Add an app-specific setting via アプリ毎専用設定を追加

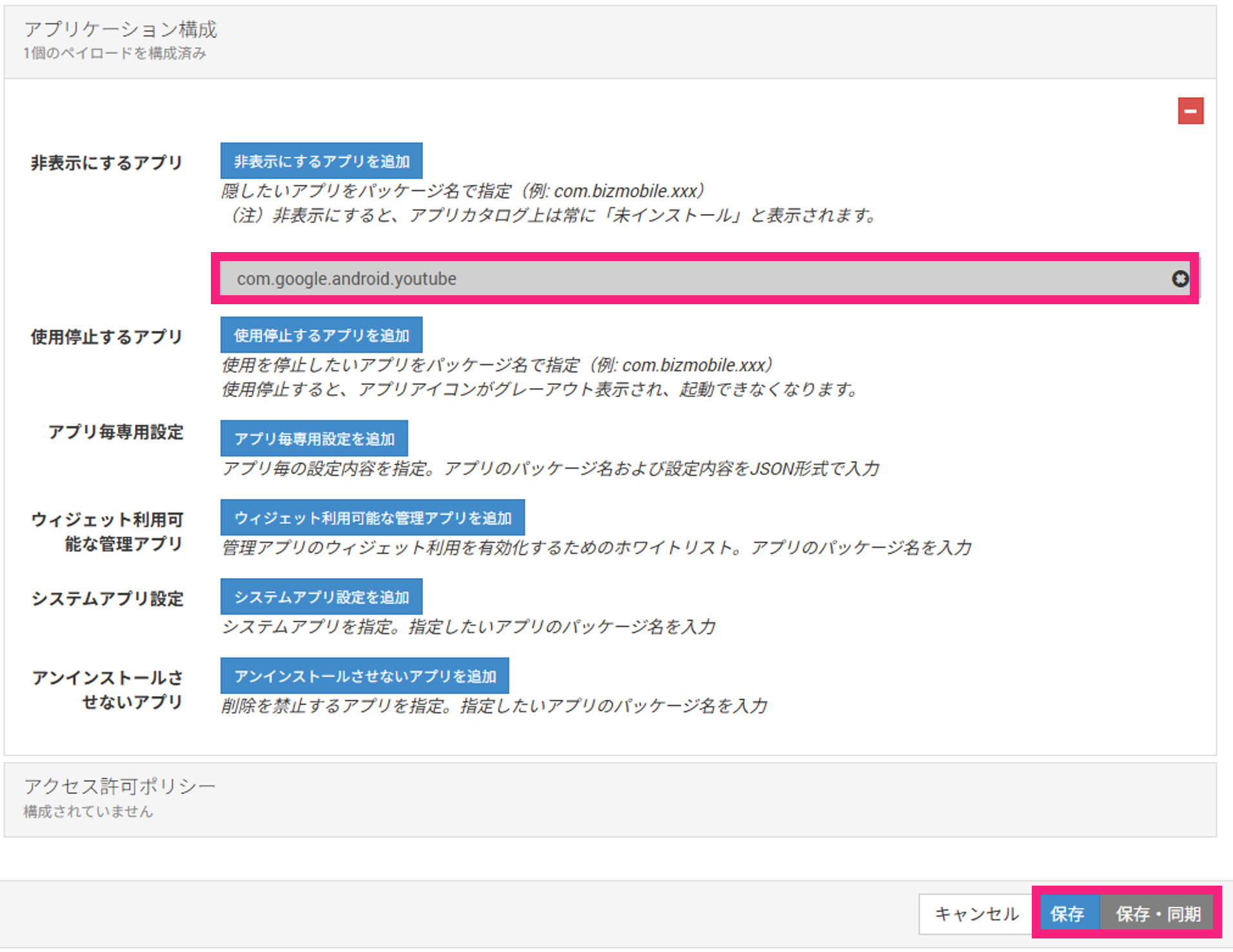coord(314,439)
